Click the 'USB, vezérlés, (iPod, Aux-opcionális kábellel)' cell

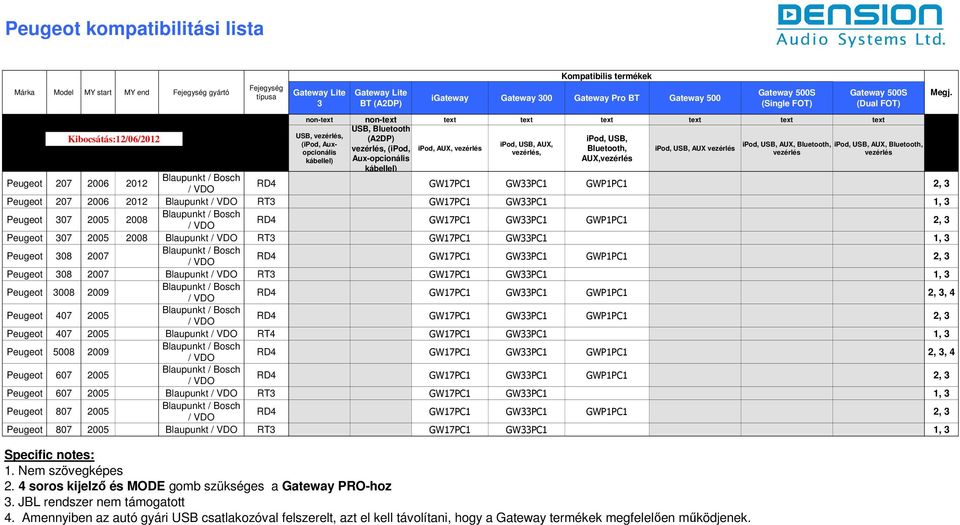point(319,148)
